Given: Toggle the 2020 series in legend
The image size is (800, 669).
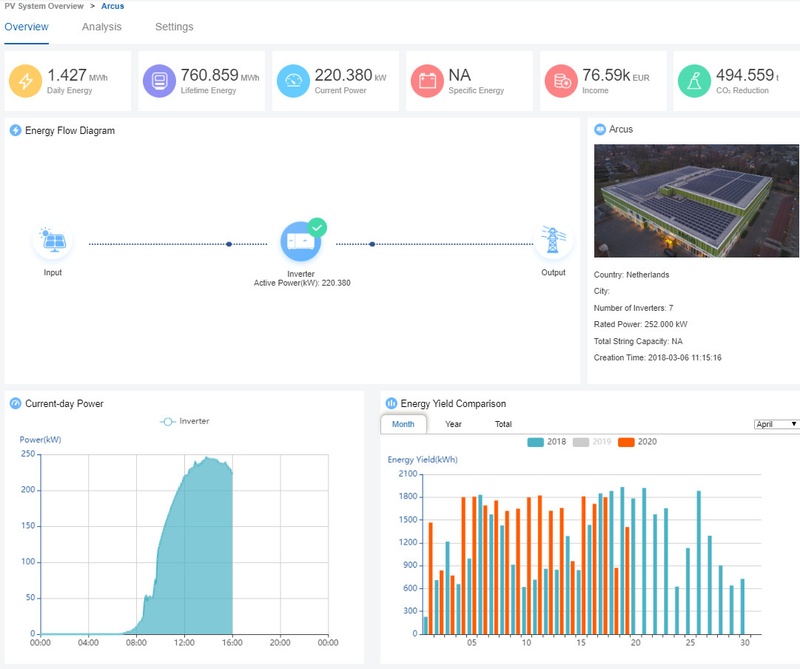Looking at the screenshot, I should click(x=637, y=442).
